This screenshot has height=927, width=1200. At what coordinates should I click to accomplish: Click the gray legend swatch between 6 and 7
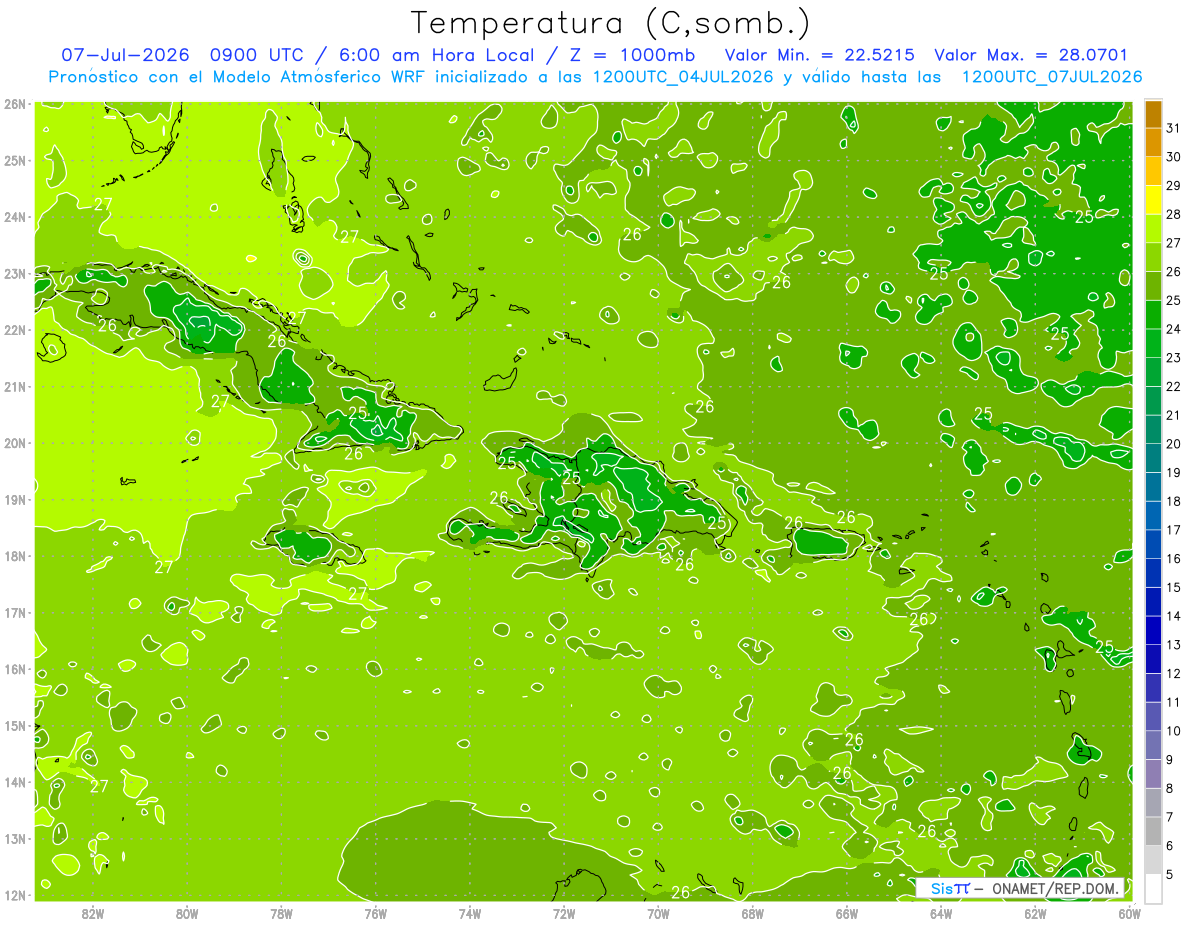coord(1153,831)
